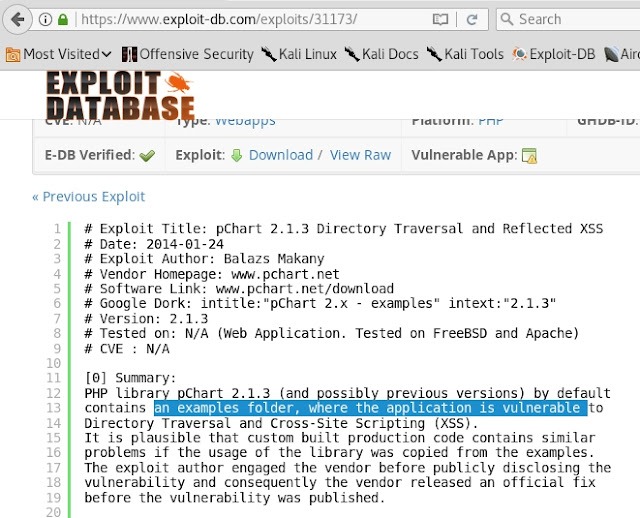Click the Exploit Database logo
This screenshot has width=640, height=518.
coord(120,96)
